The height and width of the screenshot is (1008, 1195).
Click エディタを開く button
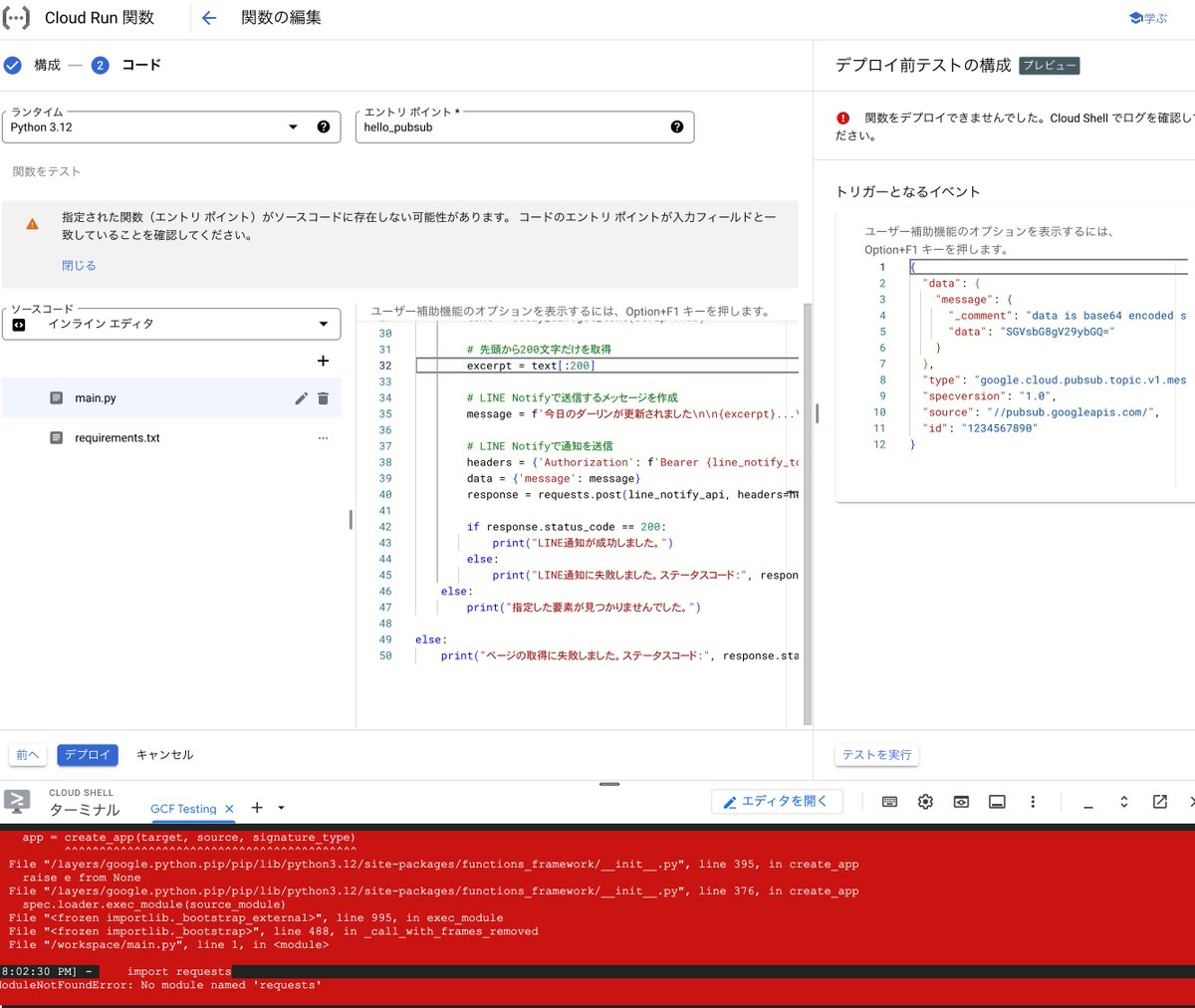coord(777,802)
